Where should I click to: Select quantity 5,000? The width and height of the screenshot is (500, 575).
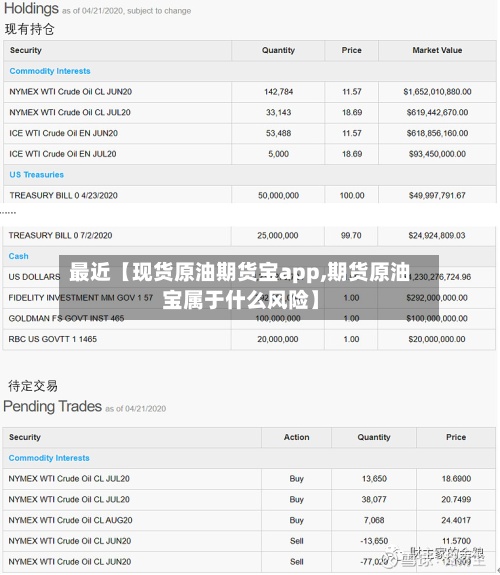[279, 154]
